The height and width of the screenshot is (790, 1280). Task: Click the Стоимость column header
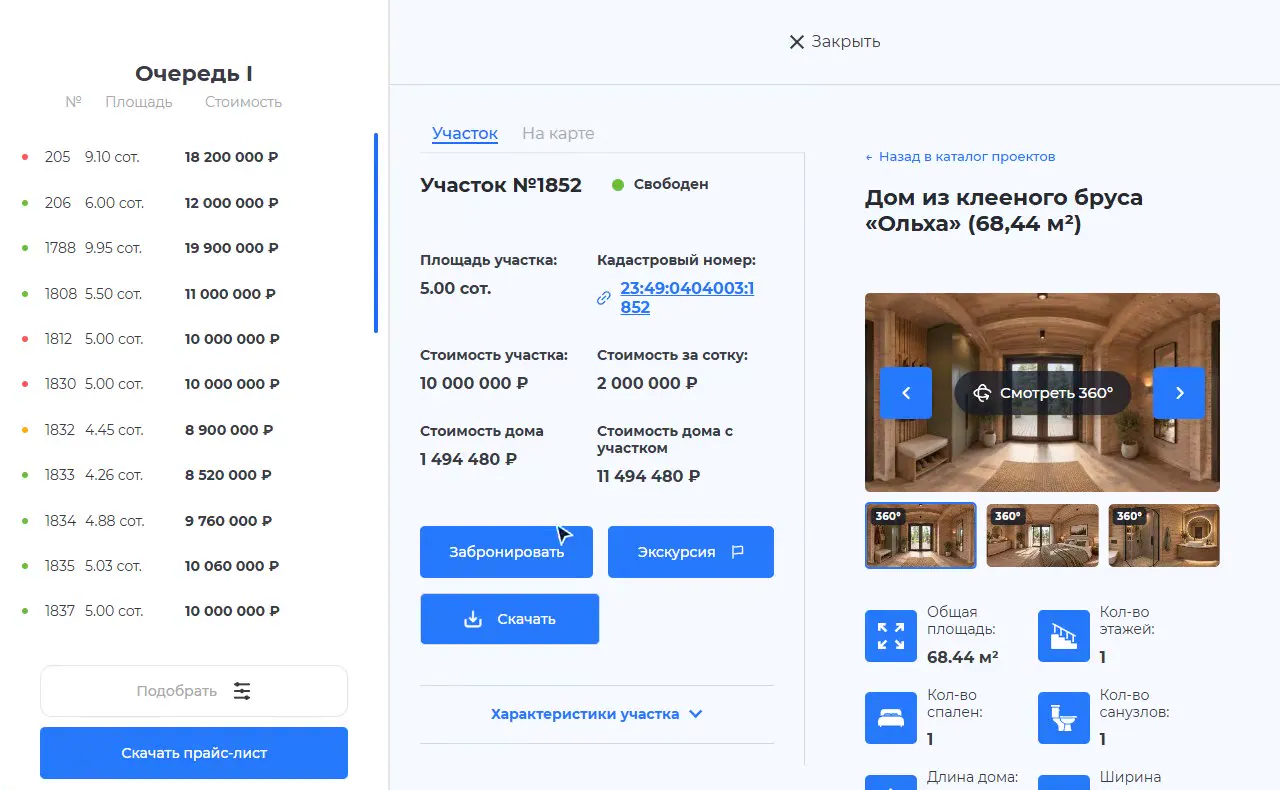(243, 102)
